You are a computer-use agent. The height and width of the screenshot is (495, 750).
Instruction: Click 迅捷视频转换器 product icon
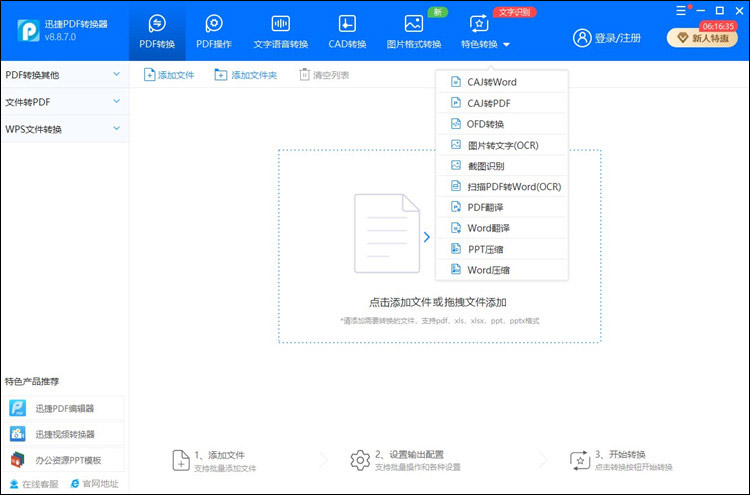(x=18, y=434)
